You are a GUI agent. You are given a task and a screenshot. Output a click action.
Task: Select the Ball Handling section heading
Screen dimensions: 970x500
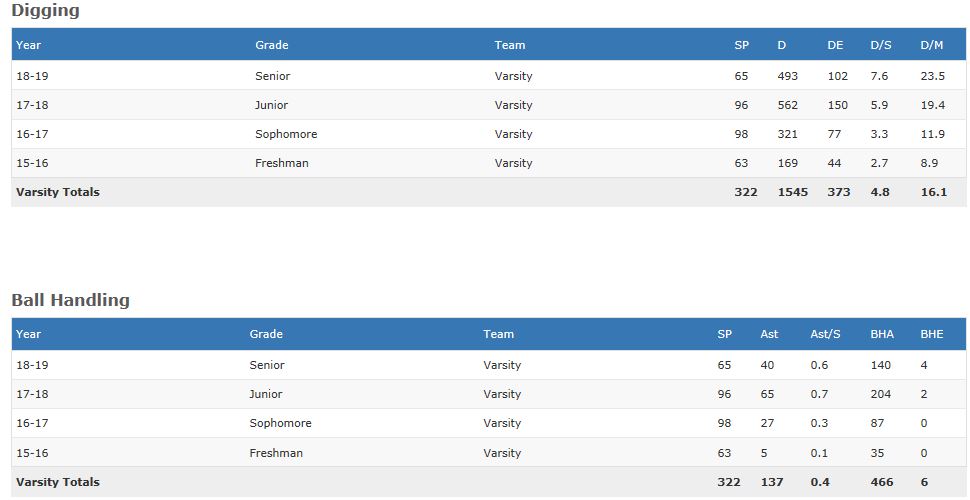70,300
